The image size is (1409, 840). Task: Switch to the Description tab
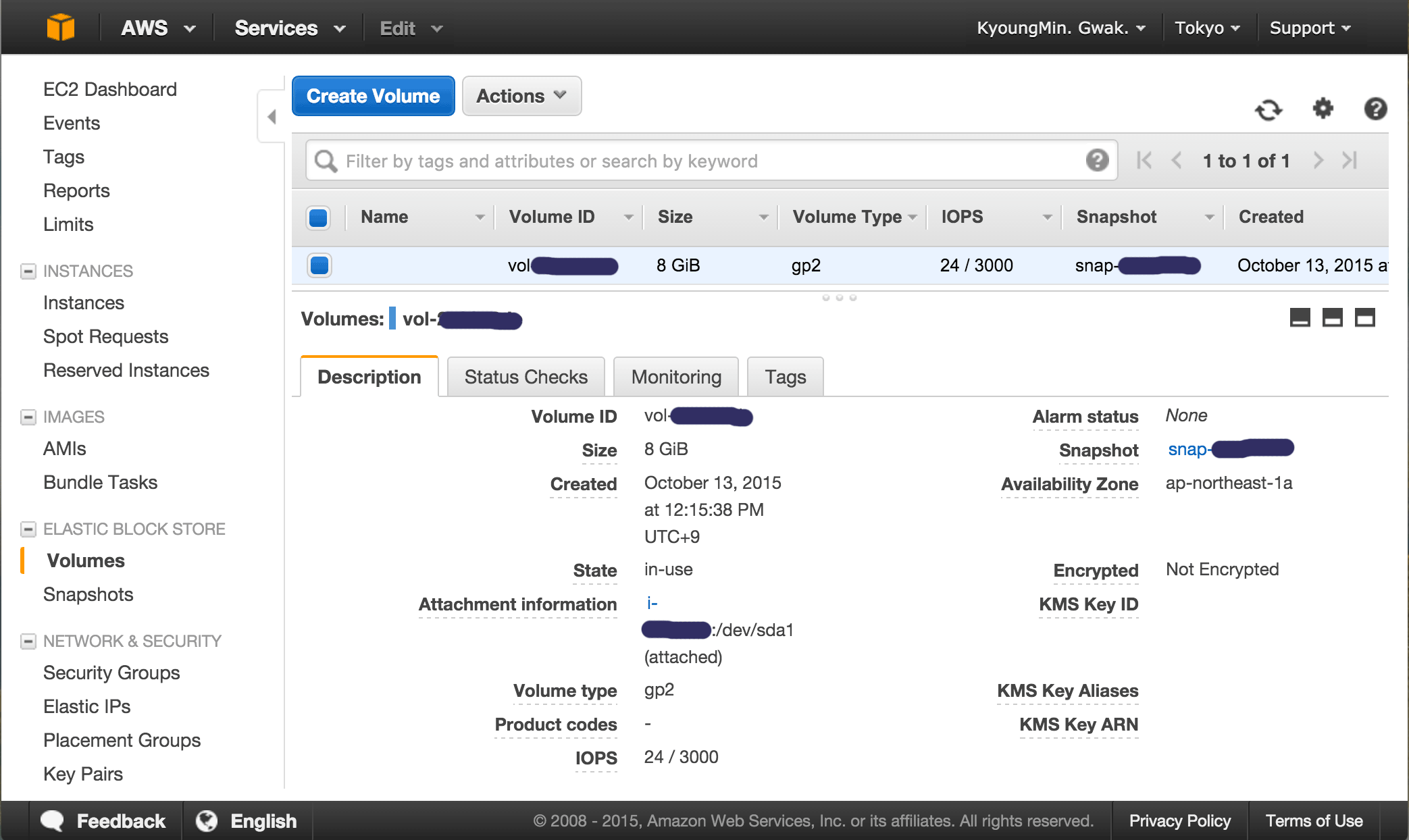[369, 377]
